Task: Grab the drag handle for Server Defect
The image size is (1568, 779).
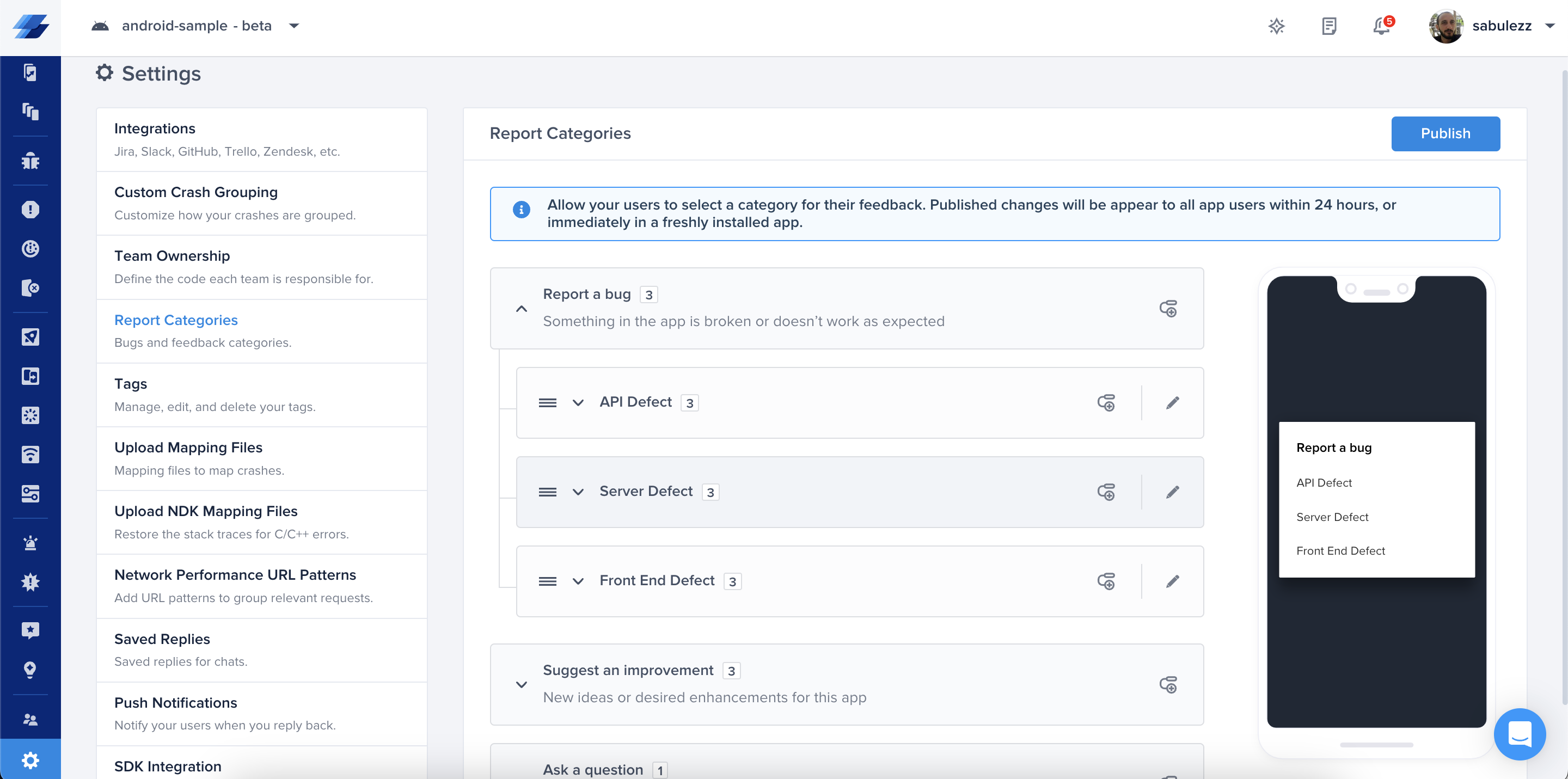Action: click(547, 492)
